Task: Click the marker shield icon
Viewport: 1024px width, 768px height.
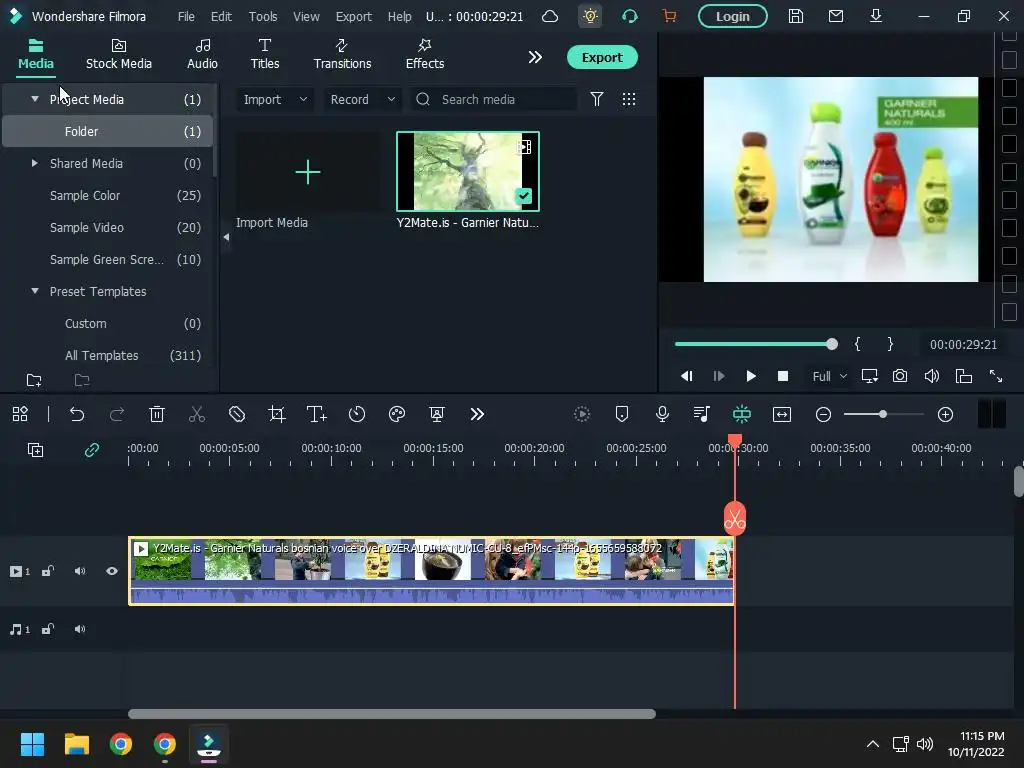Action: click(622, 414)
